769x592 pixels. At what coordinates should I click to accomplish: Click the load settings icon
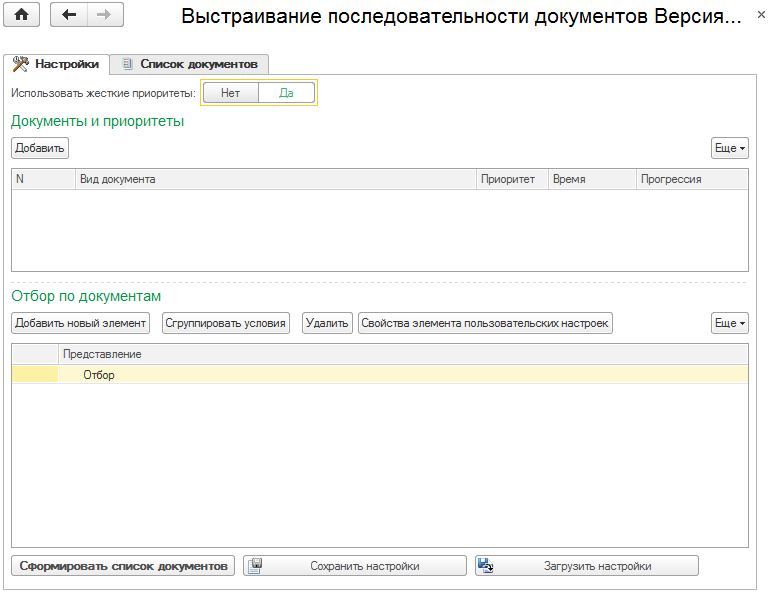coord(487,566)
